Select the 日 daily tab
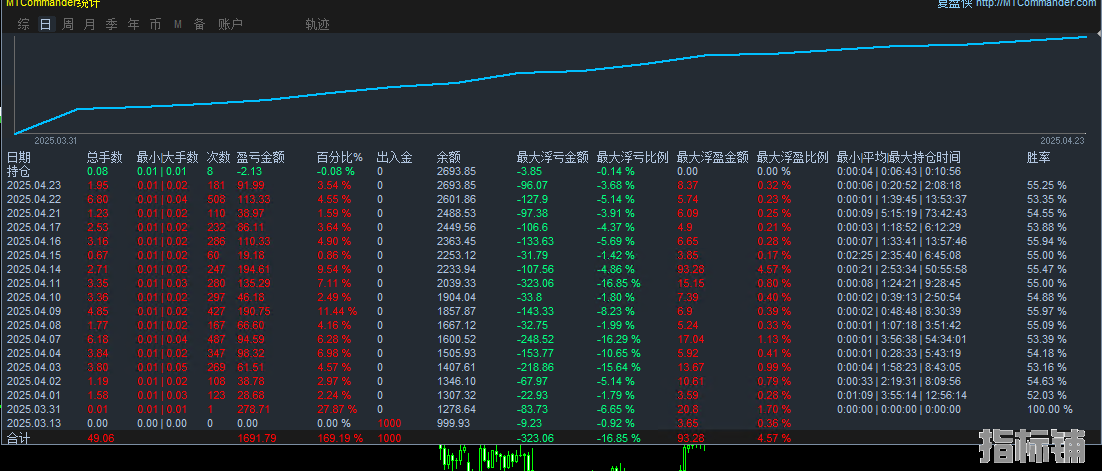 46,25
